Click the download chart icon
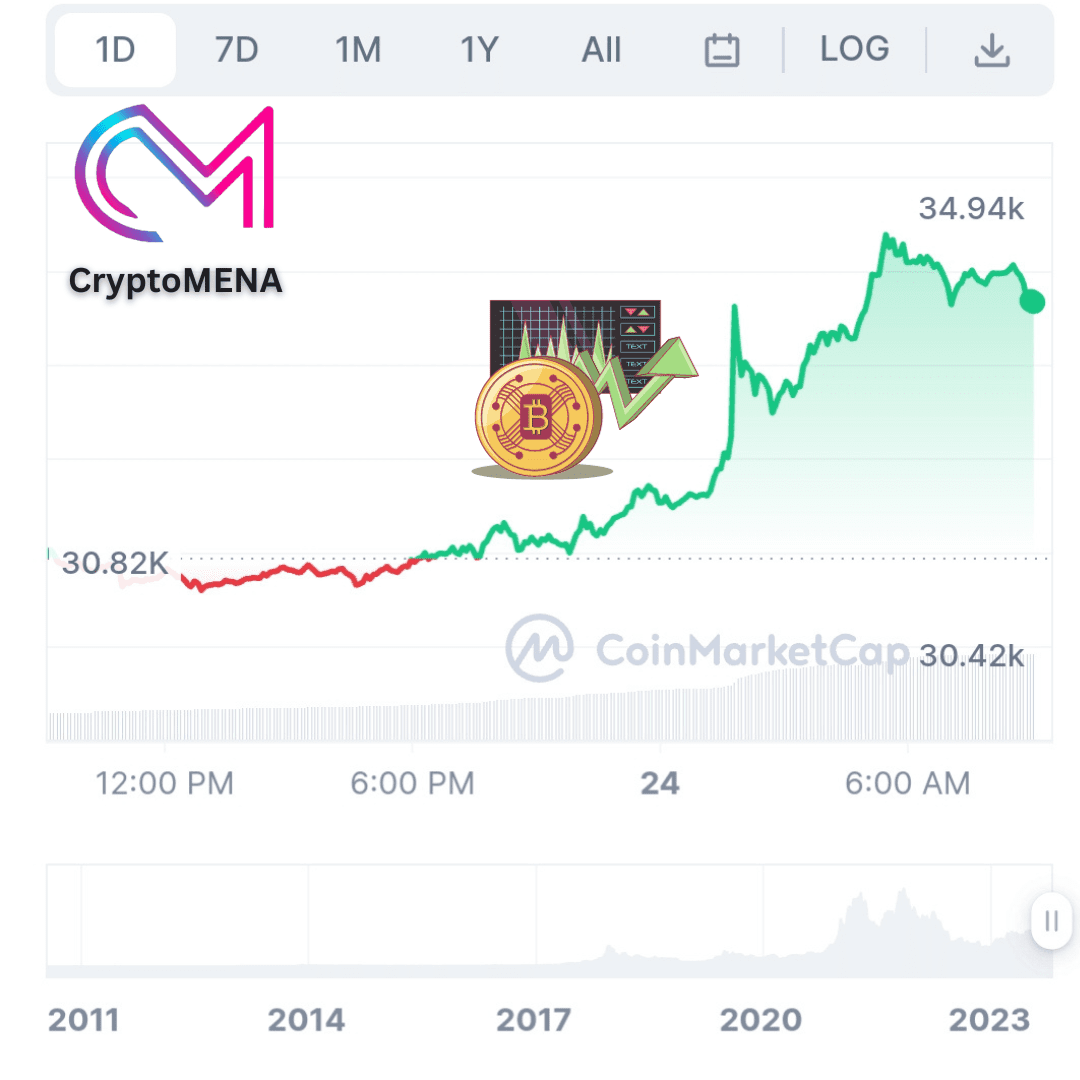 992,50
